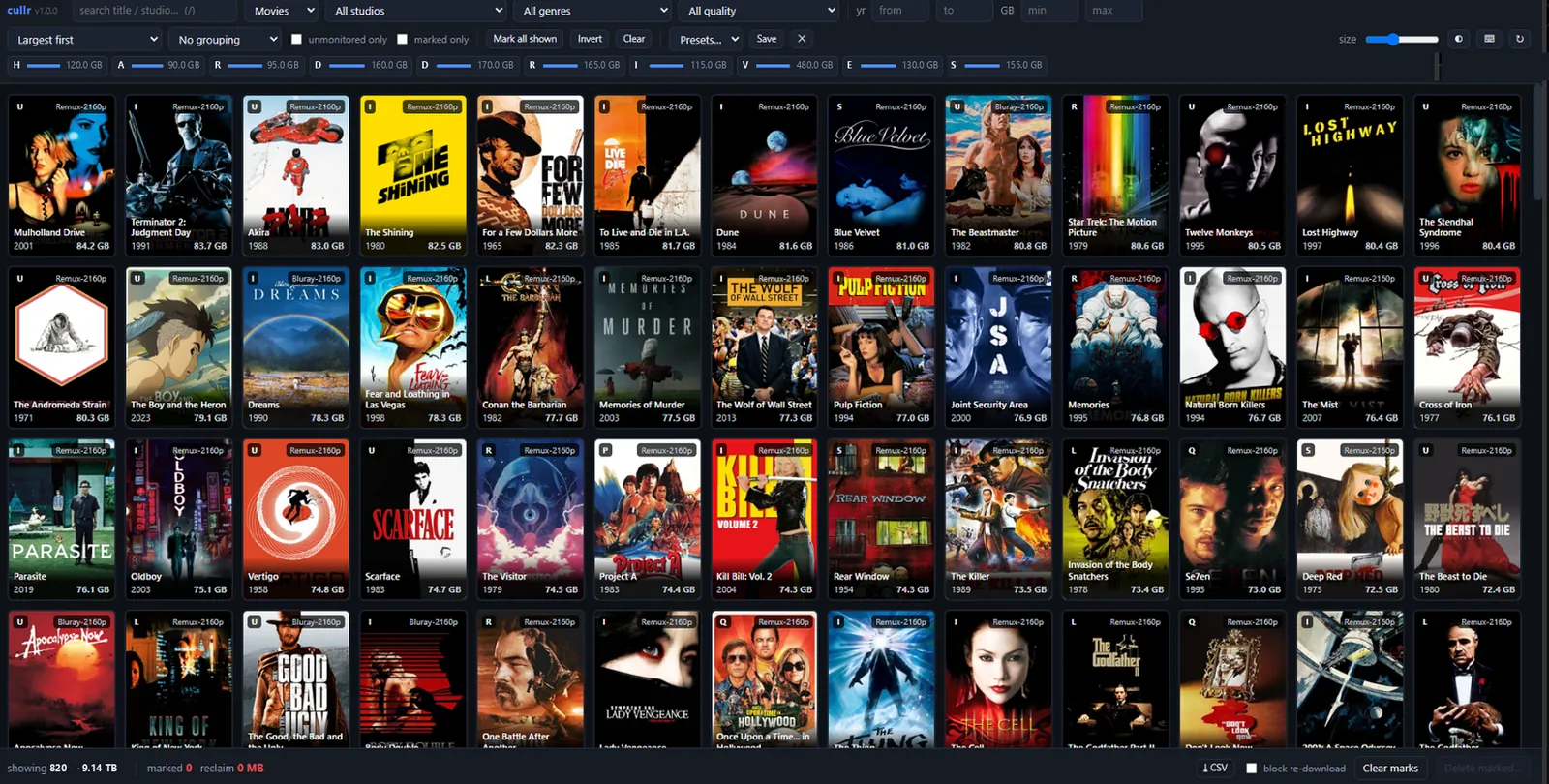
Task: Enable the marked only checkbox
Action: [403, 40]
